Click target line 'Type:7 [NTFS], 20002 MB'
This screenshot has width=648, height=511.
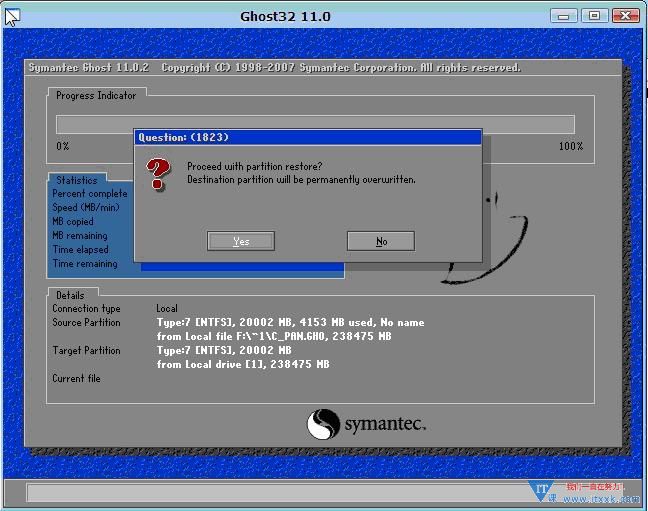click(224, 351)
